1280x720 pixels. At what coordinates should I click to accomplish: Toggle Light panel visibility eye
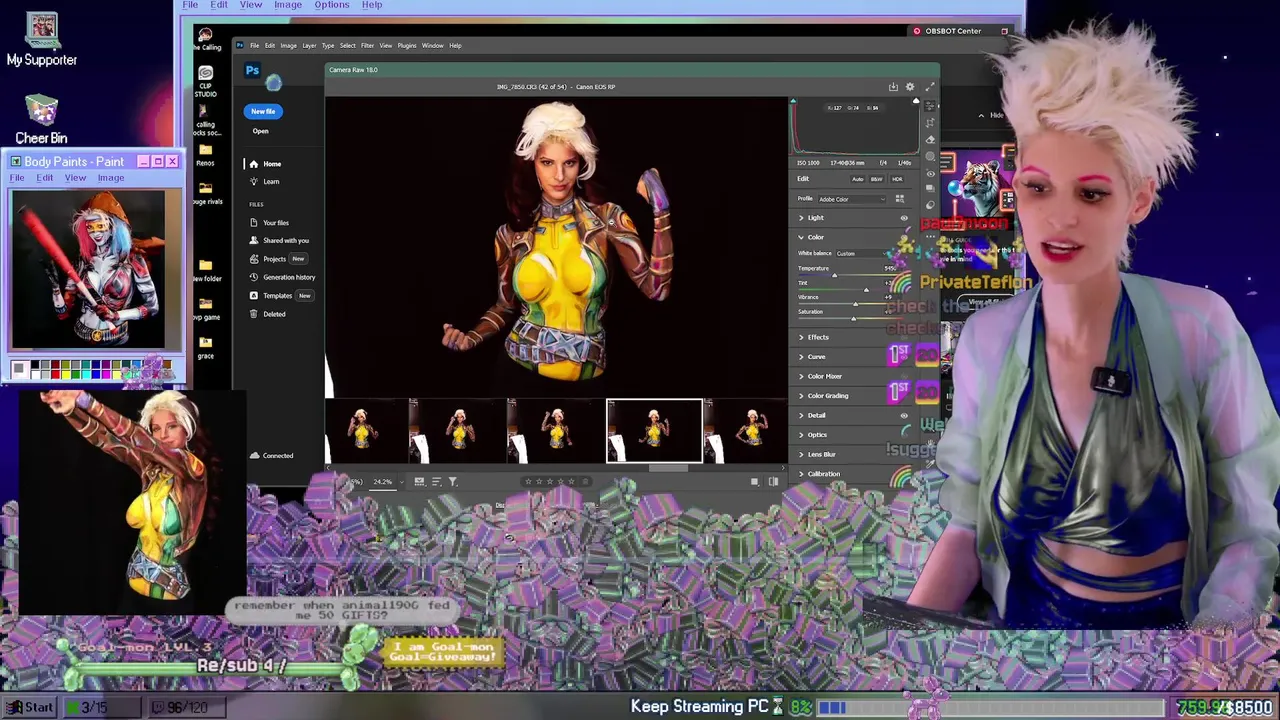904,218
